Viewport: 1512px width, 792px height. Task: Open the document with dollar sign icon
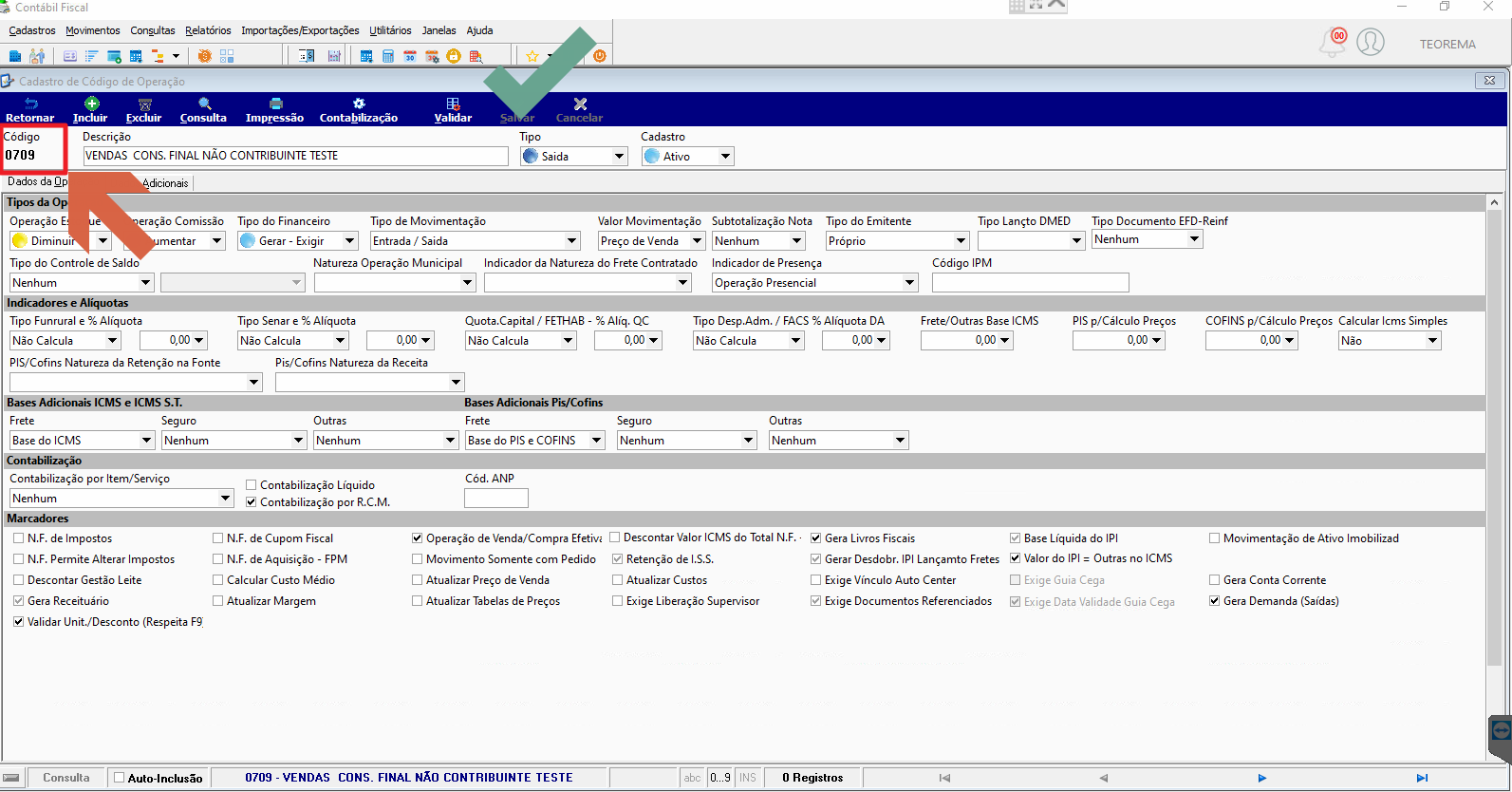[x=307, y=56]
